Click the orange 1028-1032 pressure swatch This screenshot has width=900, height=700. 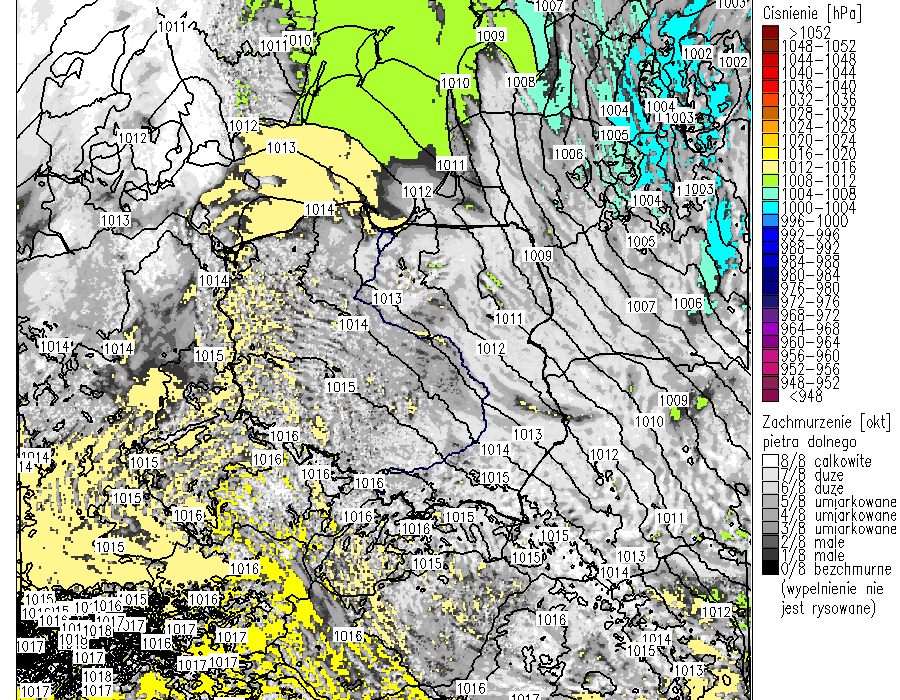click(770, 113)
